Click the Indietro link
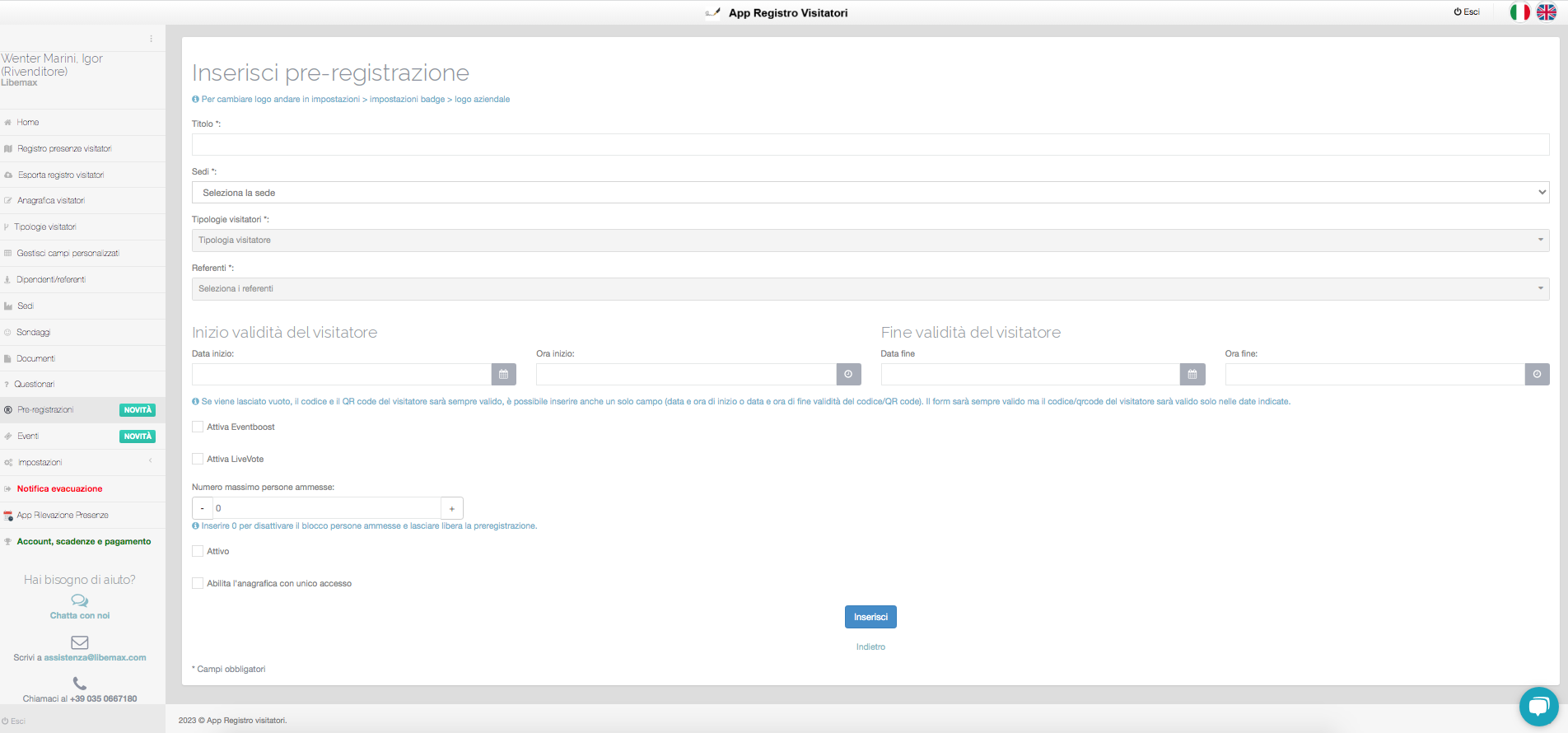The image size is (1568, 733). pos(870,647)
